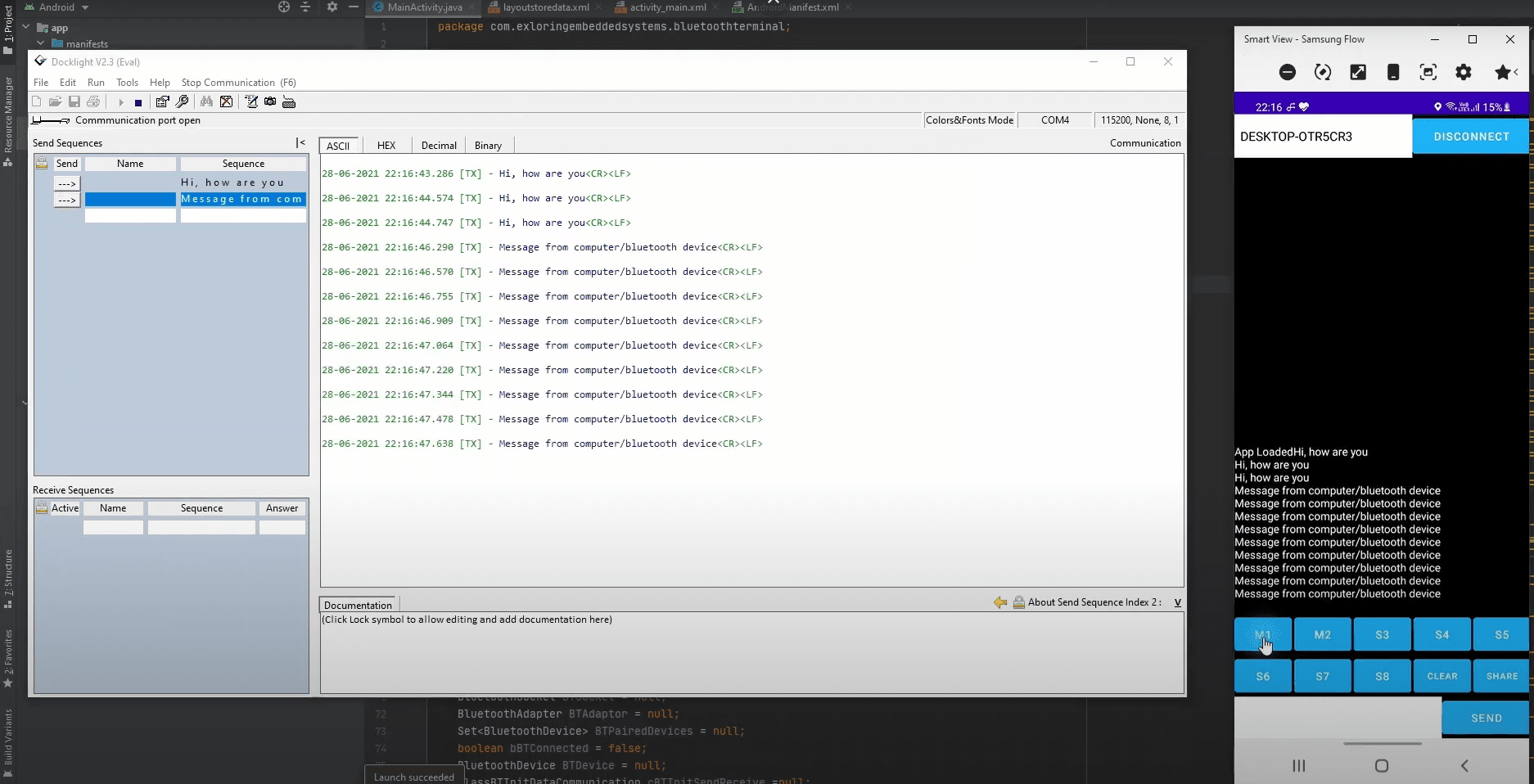Click the clear communication window icon
The height and width of the screenshot is (784, 1534).
[x=227, y=101]
